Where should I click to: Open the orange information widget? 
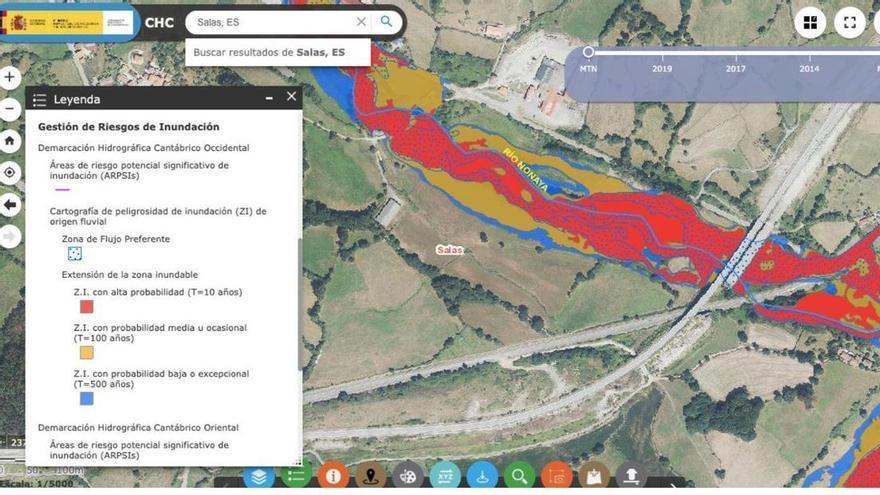pos(333,476)
